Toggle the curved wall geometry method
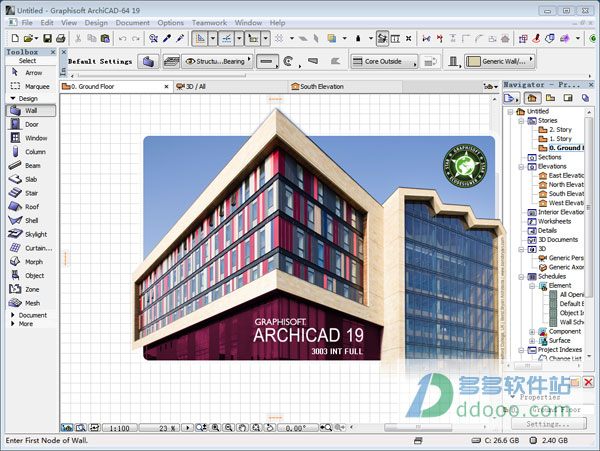Viewport: 600px width, 451px height. (289, 61)
